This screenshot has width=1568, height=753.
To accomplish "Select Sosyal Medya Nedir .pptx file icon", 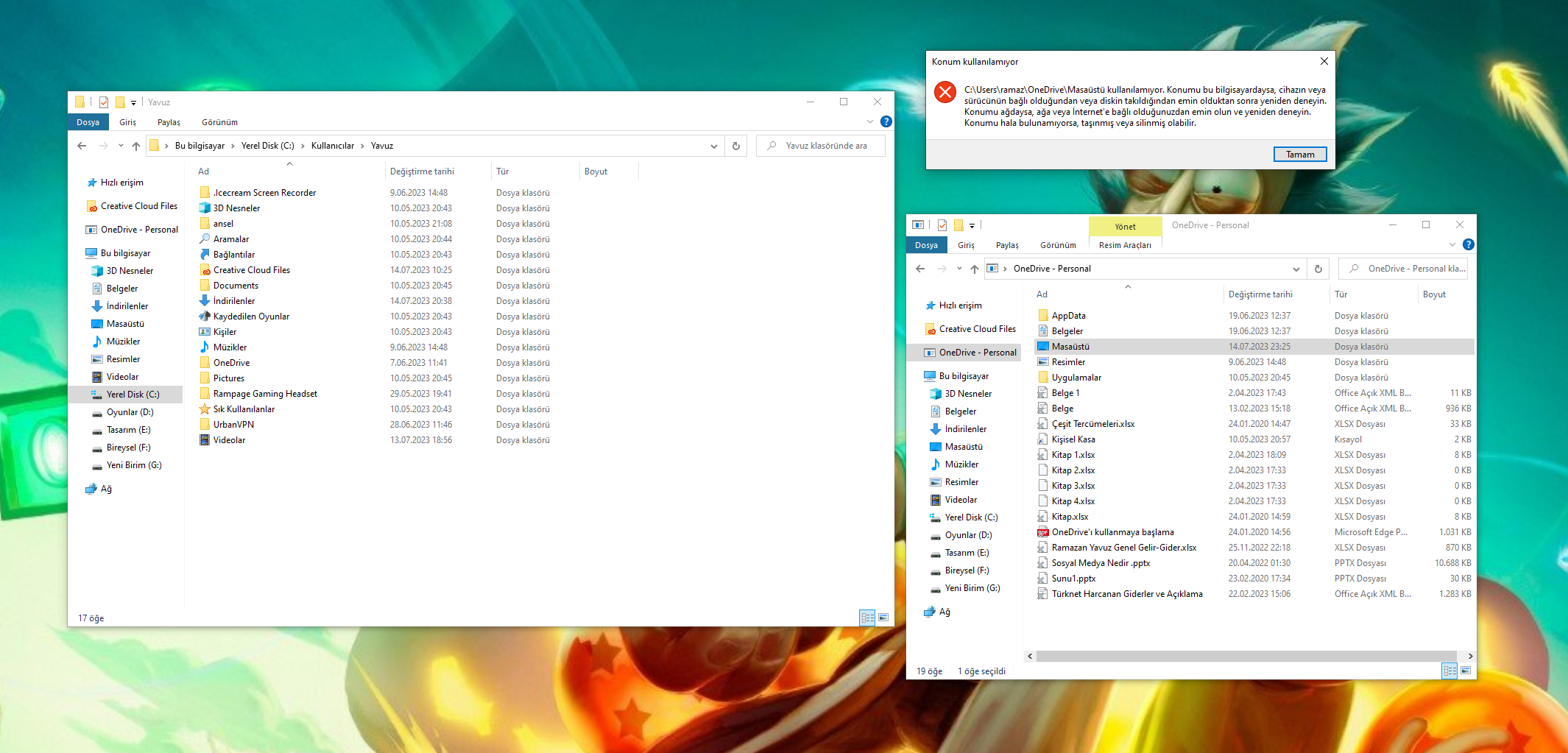I will [x=1042, y=562].
